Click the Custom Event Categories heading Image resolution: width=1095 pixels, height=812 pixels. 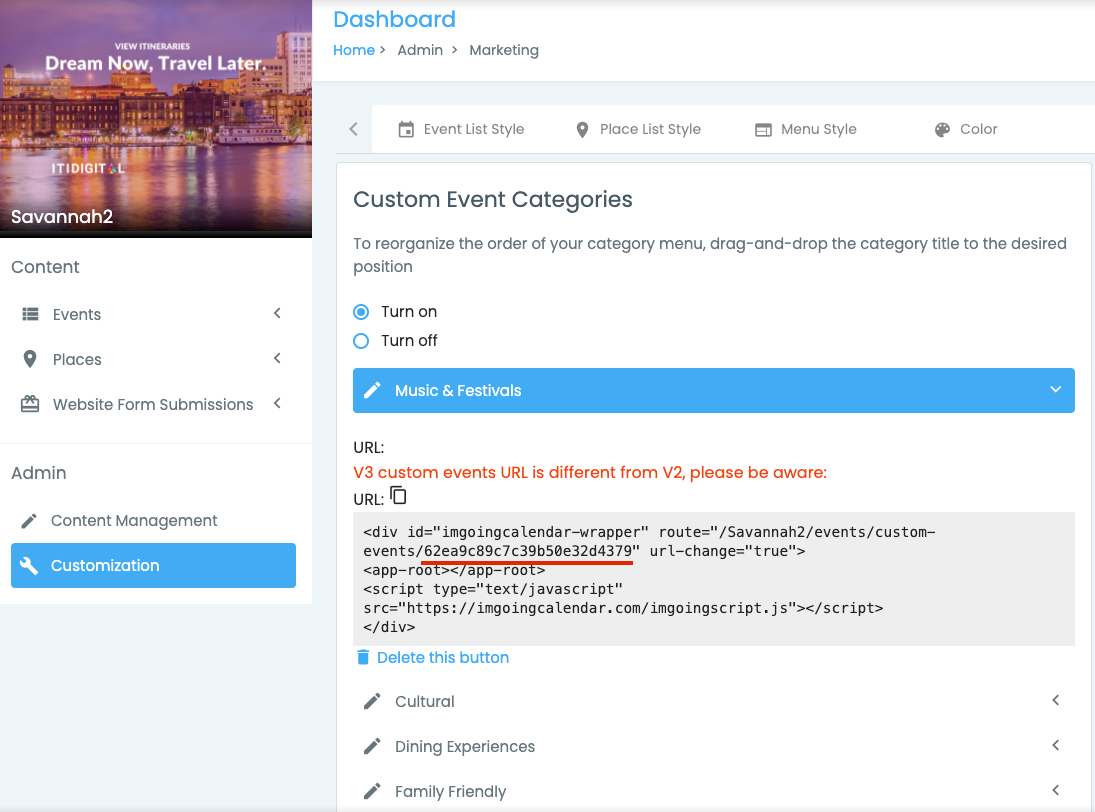492,200
